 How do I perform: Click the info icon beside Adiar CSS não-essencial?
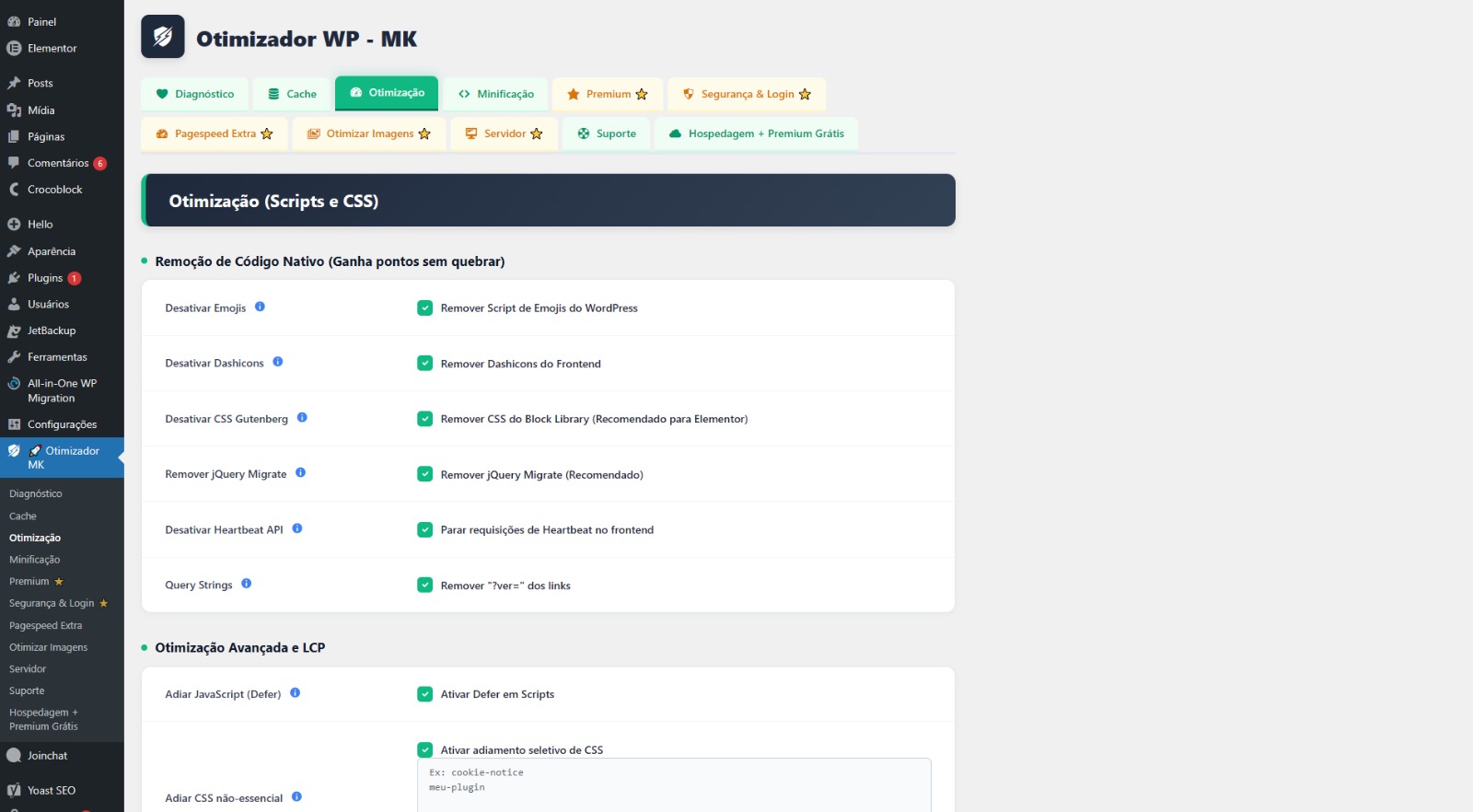pyautogui.click(x=296, y=796)
